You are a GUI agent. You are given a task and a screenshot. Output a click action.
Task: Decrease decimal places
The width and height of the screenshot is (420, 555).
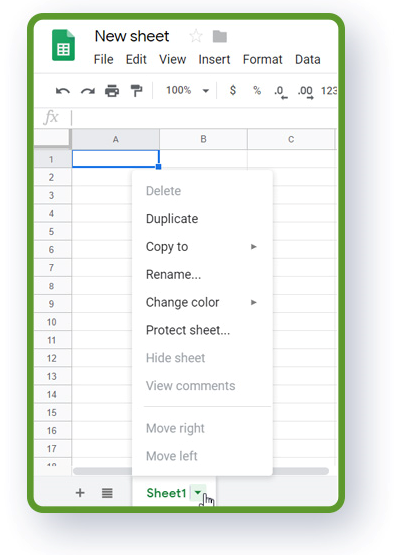click(x=281, y=92)
